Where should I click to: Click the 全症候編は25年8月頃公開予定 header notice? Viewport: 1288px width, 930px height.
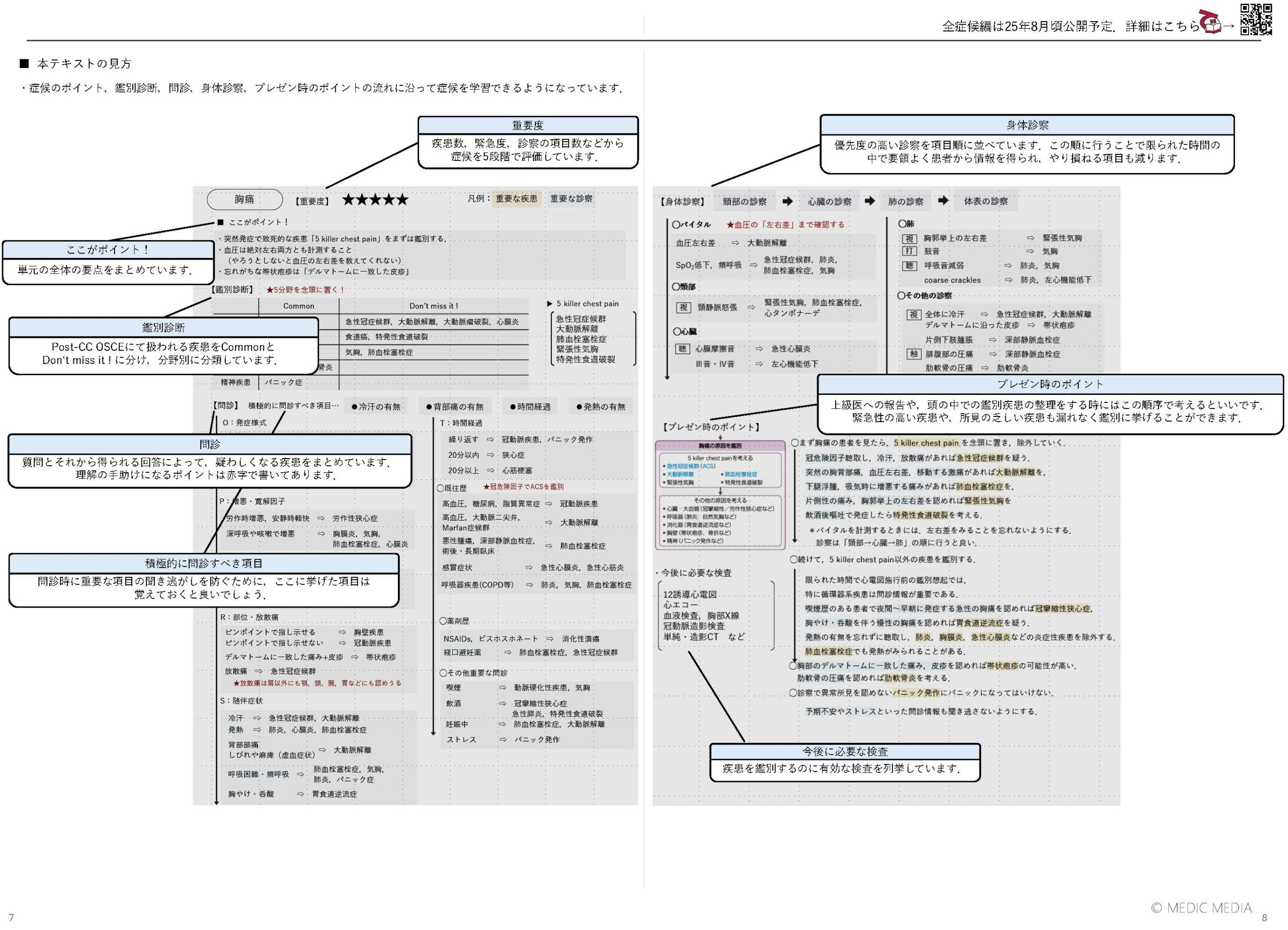click(1028, 26)
